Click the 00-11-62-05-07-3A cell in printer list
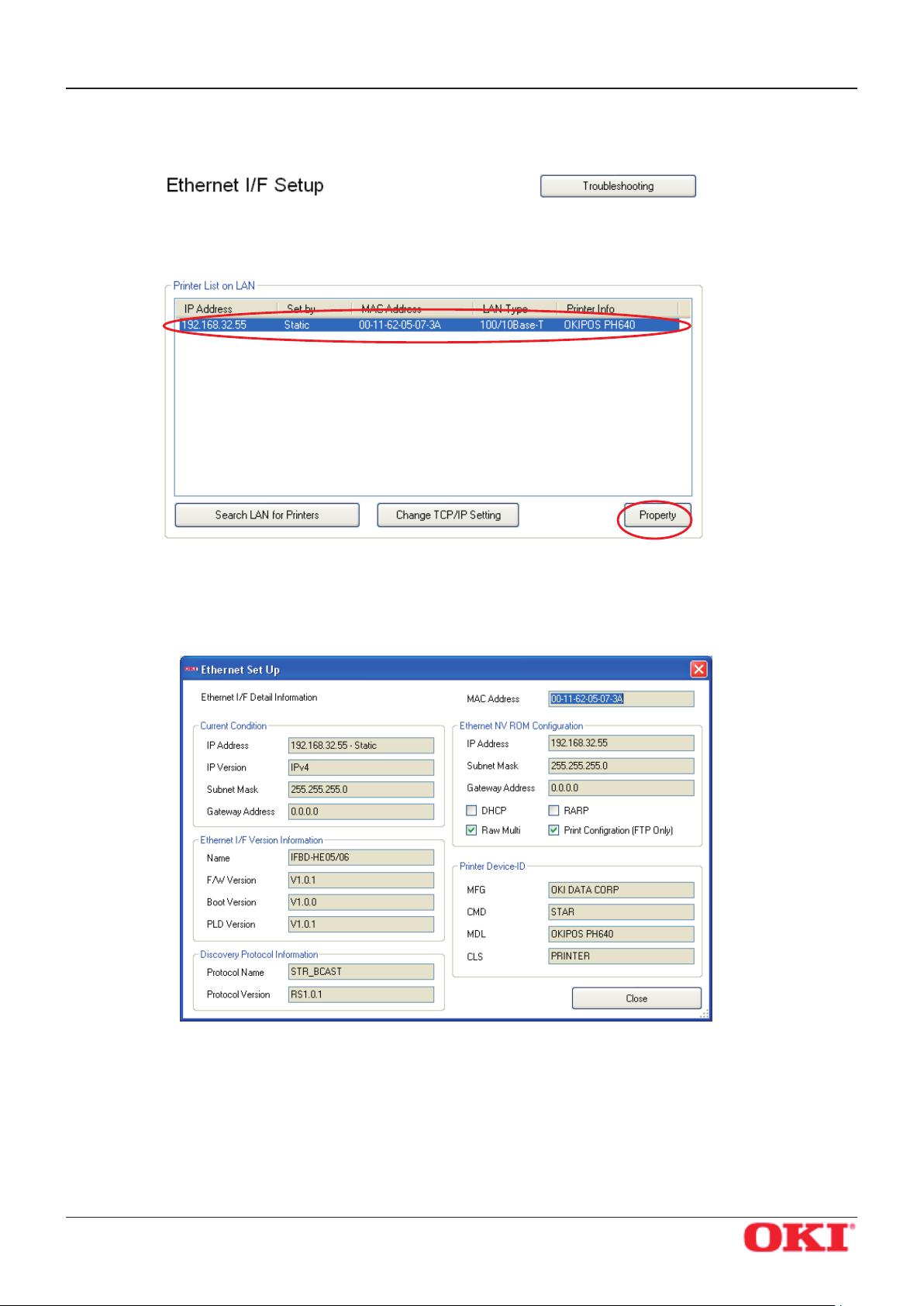Screen dimensions: 924x1306 coord(400,325)
